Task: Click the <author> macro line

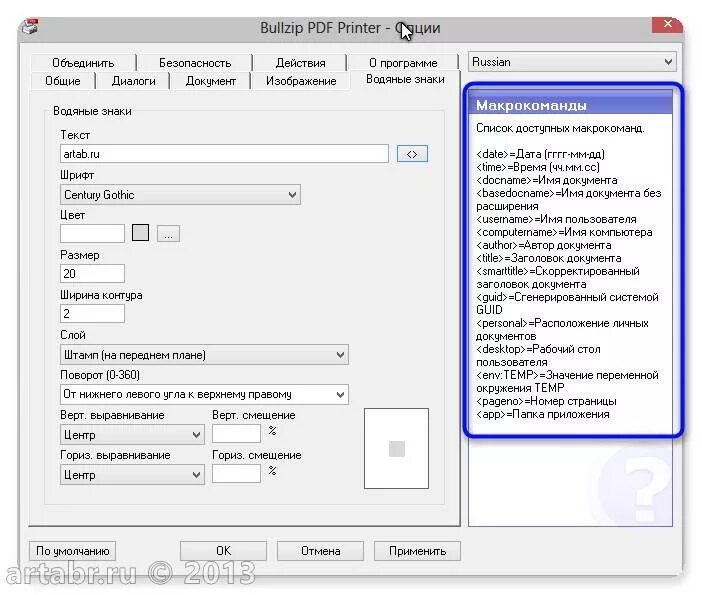Action: point(544,245)
